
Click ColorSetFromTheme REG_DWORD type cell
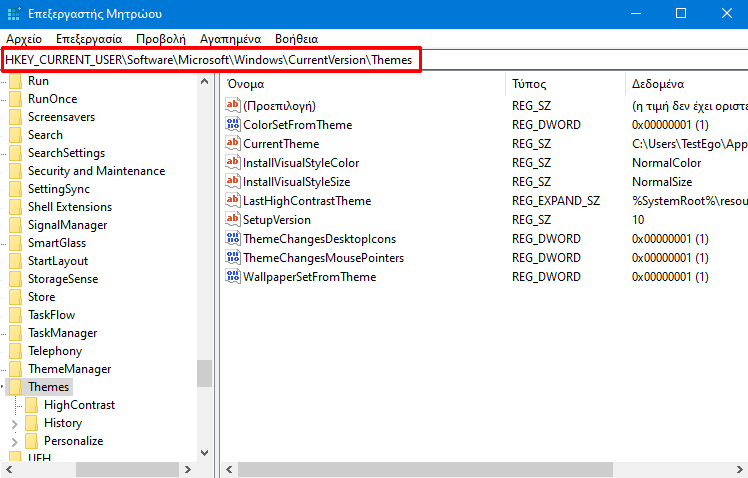546,125
